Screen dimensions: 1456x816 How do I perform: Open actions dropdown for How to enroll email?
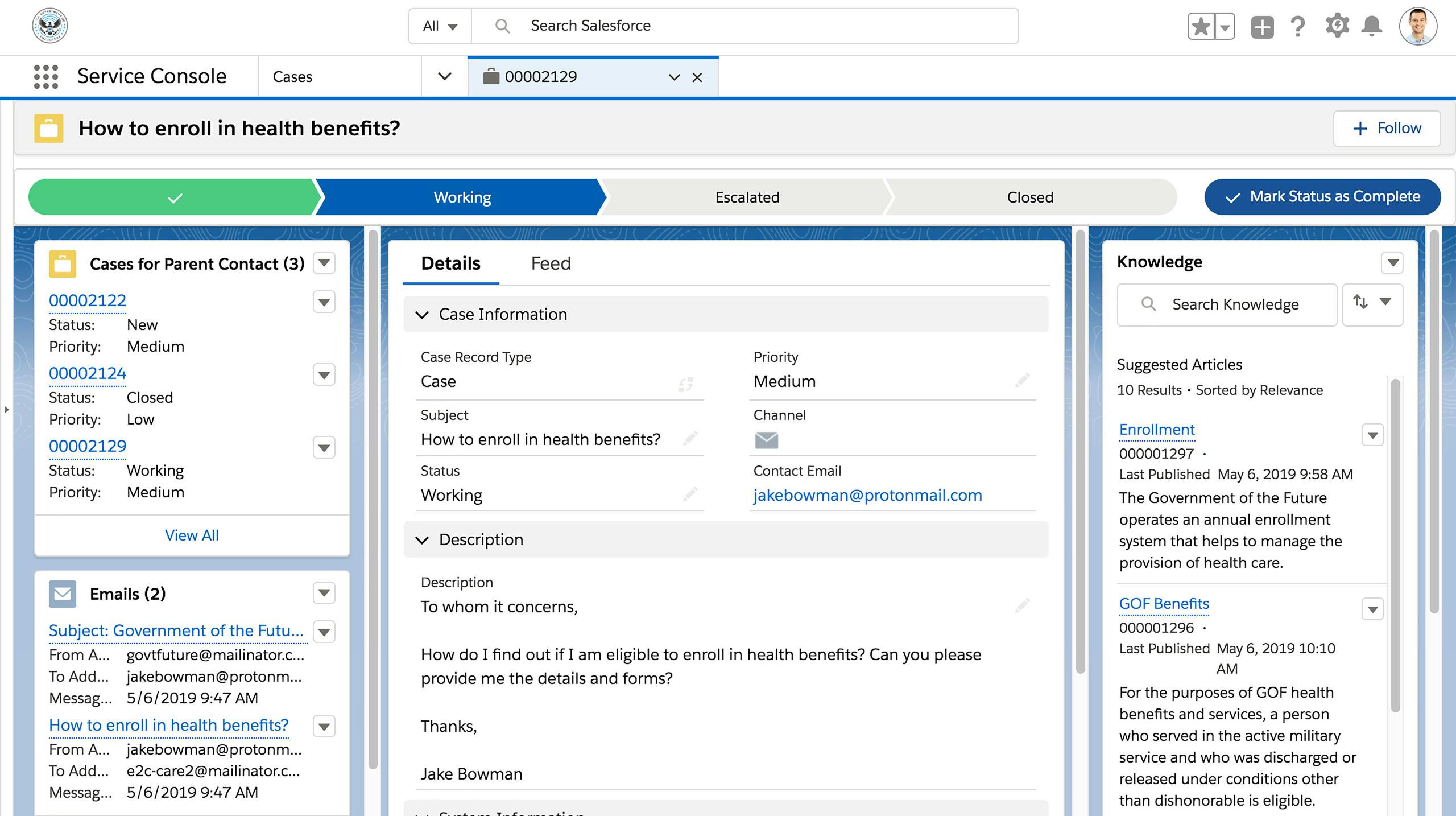pos(324,726)
